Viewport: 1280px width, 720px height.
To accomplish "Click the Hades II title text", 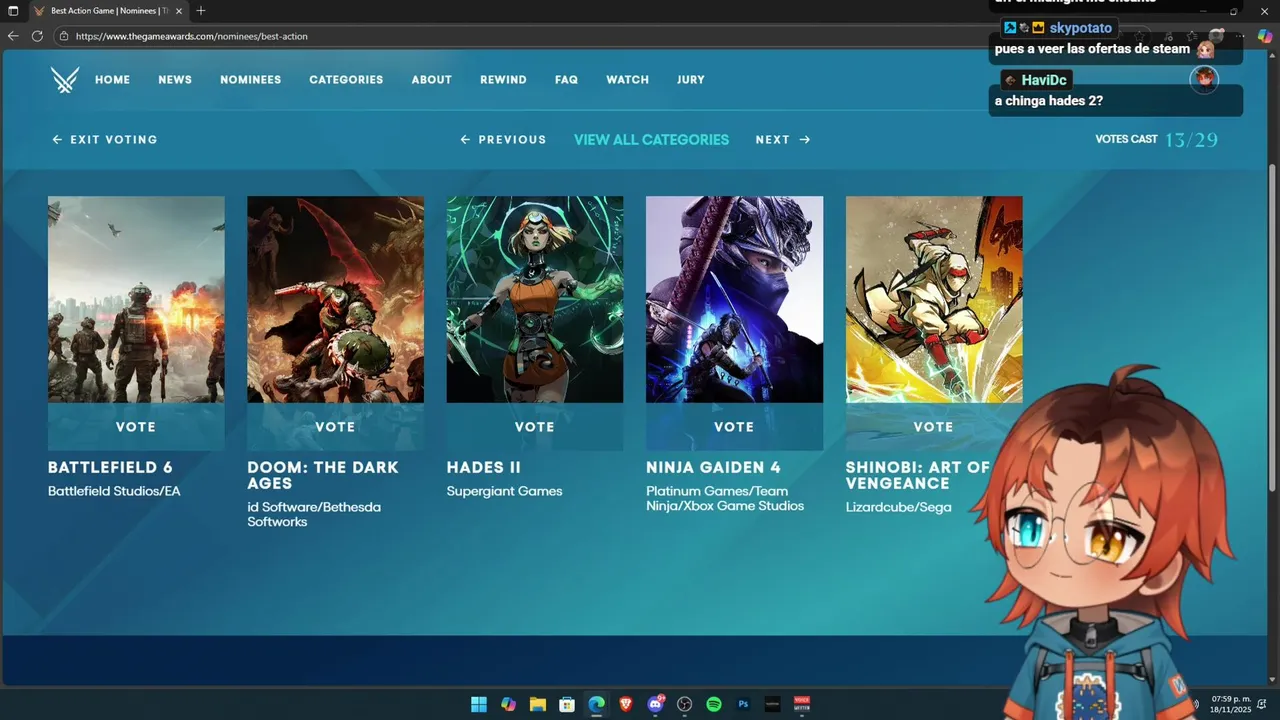I will coord(484,467).
